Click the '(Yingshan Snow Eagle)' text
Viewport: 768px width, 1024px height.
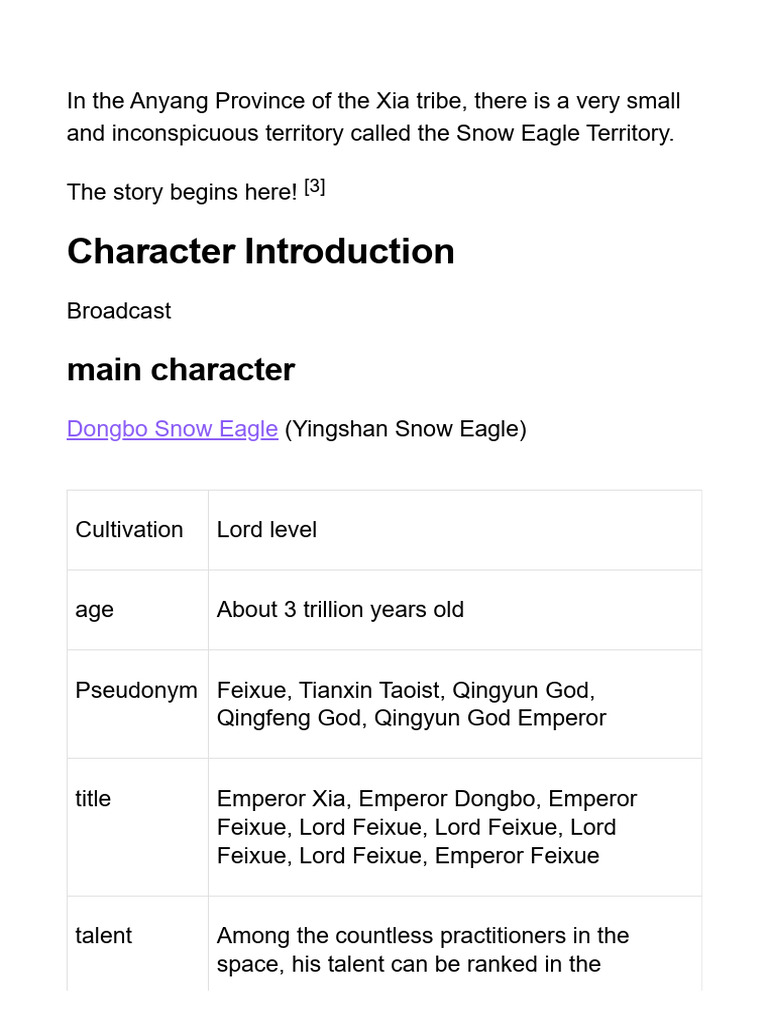(405, 429)
